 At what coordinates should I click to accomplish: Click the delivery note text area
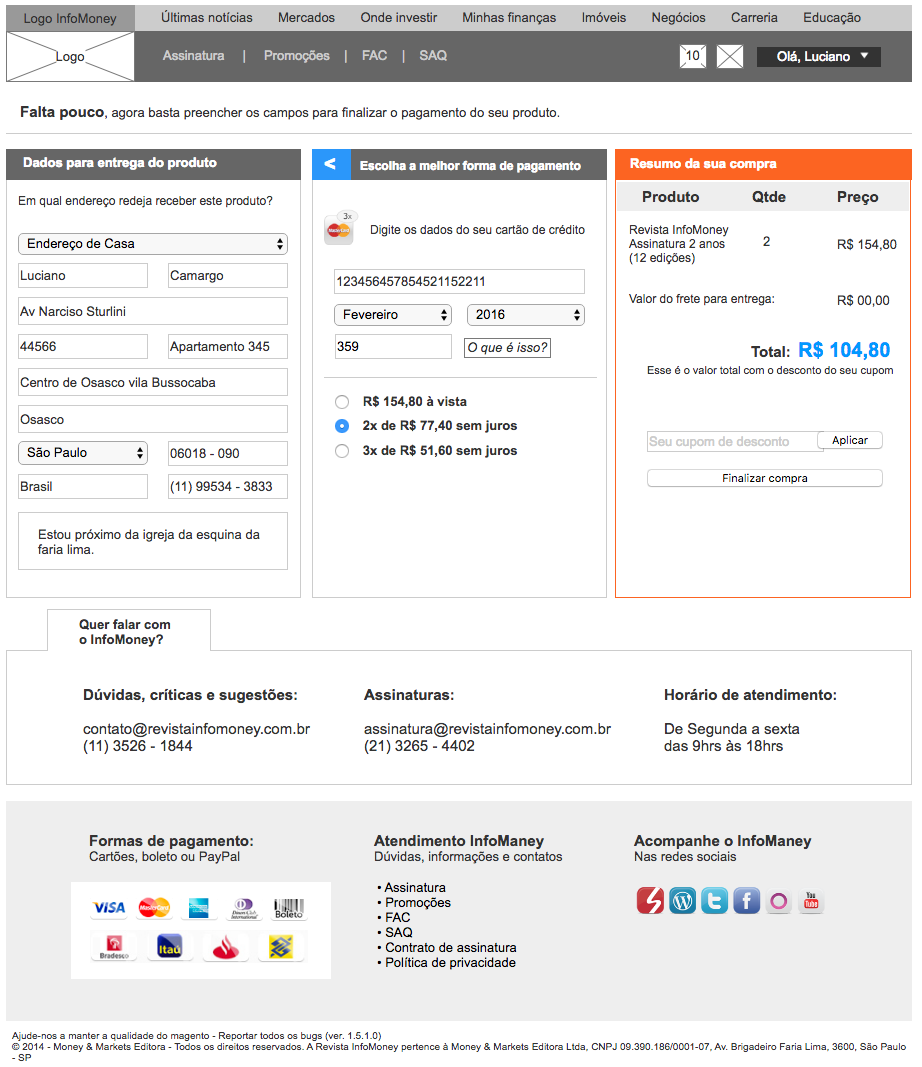tap(153, 541)
